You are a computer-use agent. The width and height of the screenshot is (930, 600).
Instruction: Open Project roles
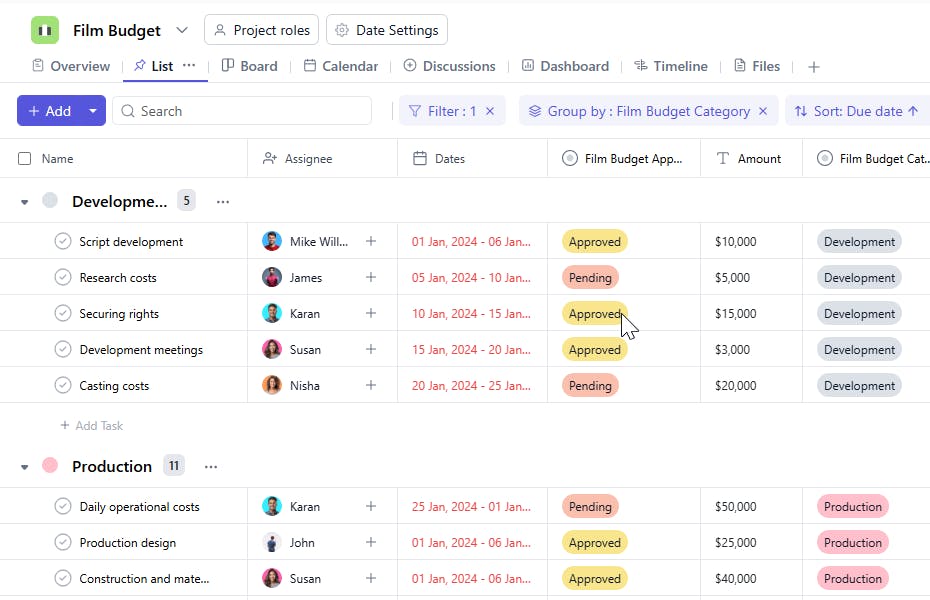click(x=261, y=30)
